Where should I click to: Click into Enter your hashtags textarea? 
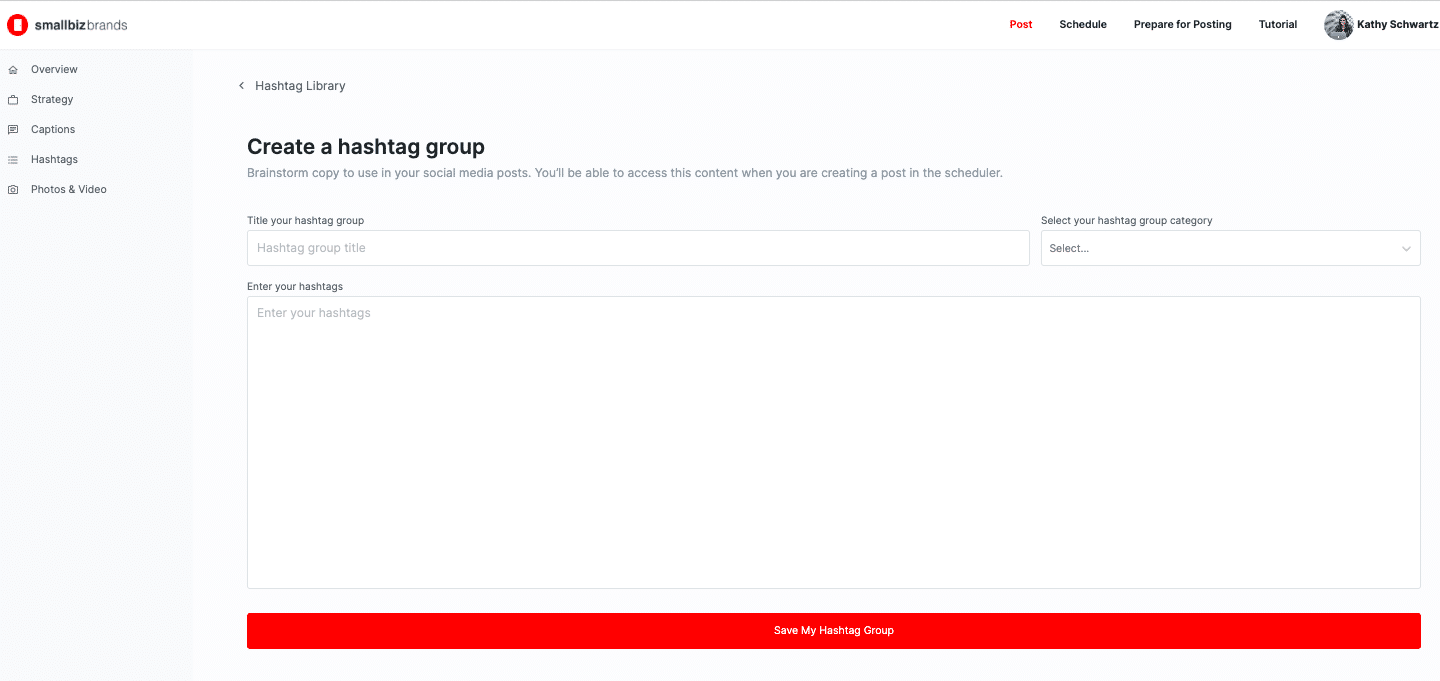tap(834, 443)
